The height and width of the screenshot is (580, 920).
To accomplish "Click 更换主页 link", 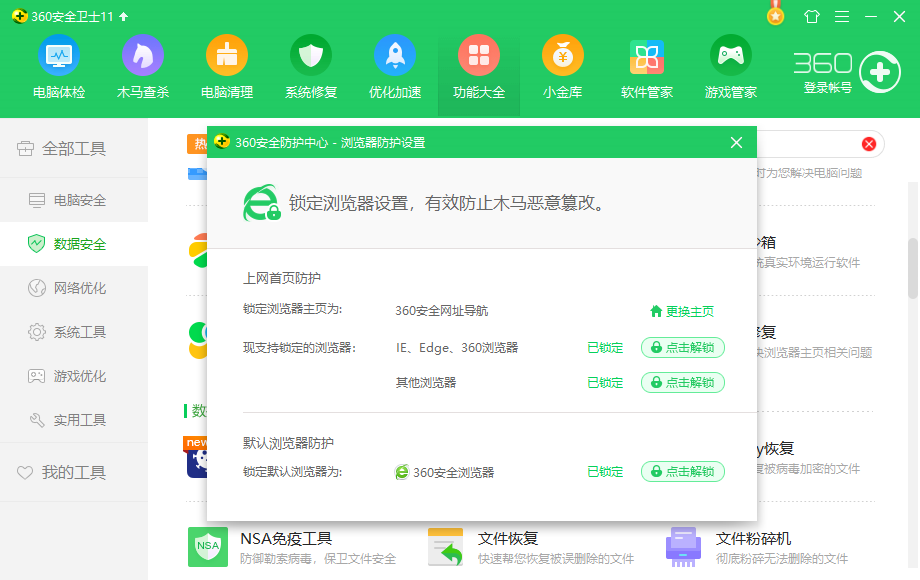I will pyautogui.click(x=682, y=311).
